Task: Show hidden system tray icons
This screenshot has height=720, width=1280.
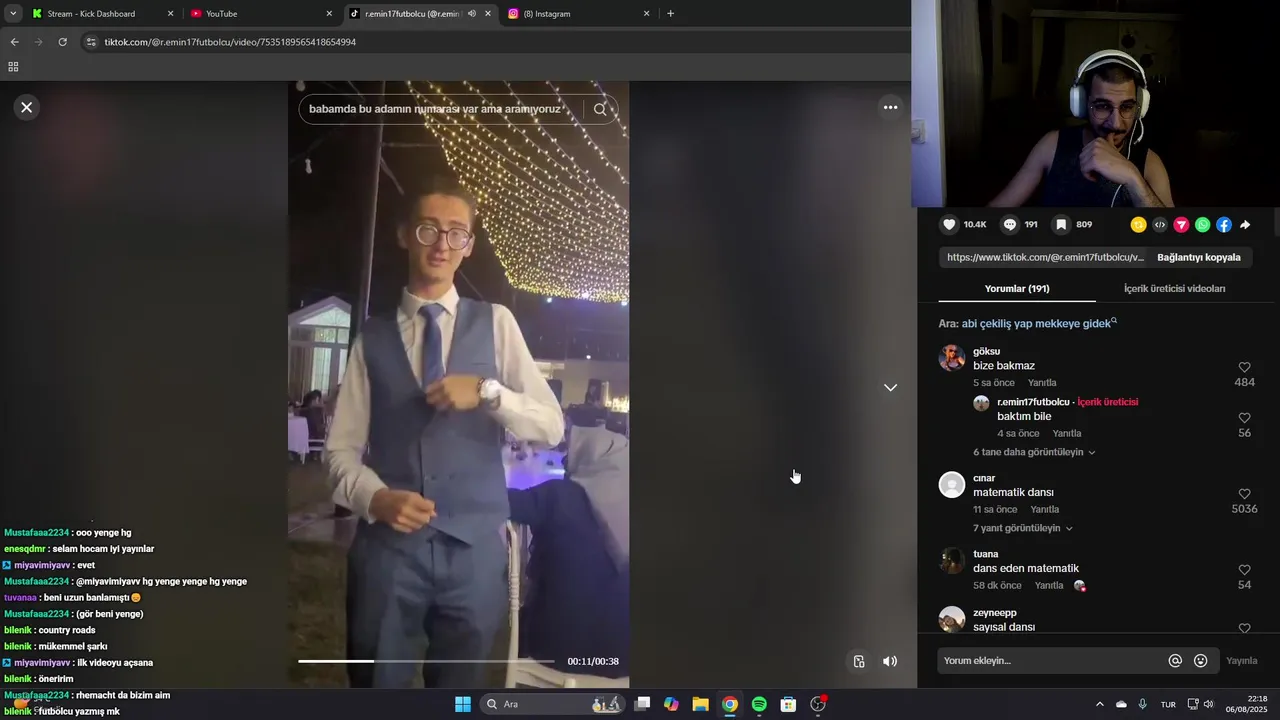Action: [x=1100, y=704]
